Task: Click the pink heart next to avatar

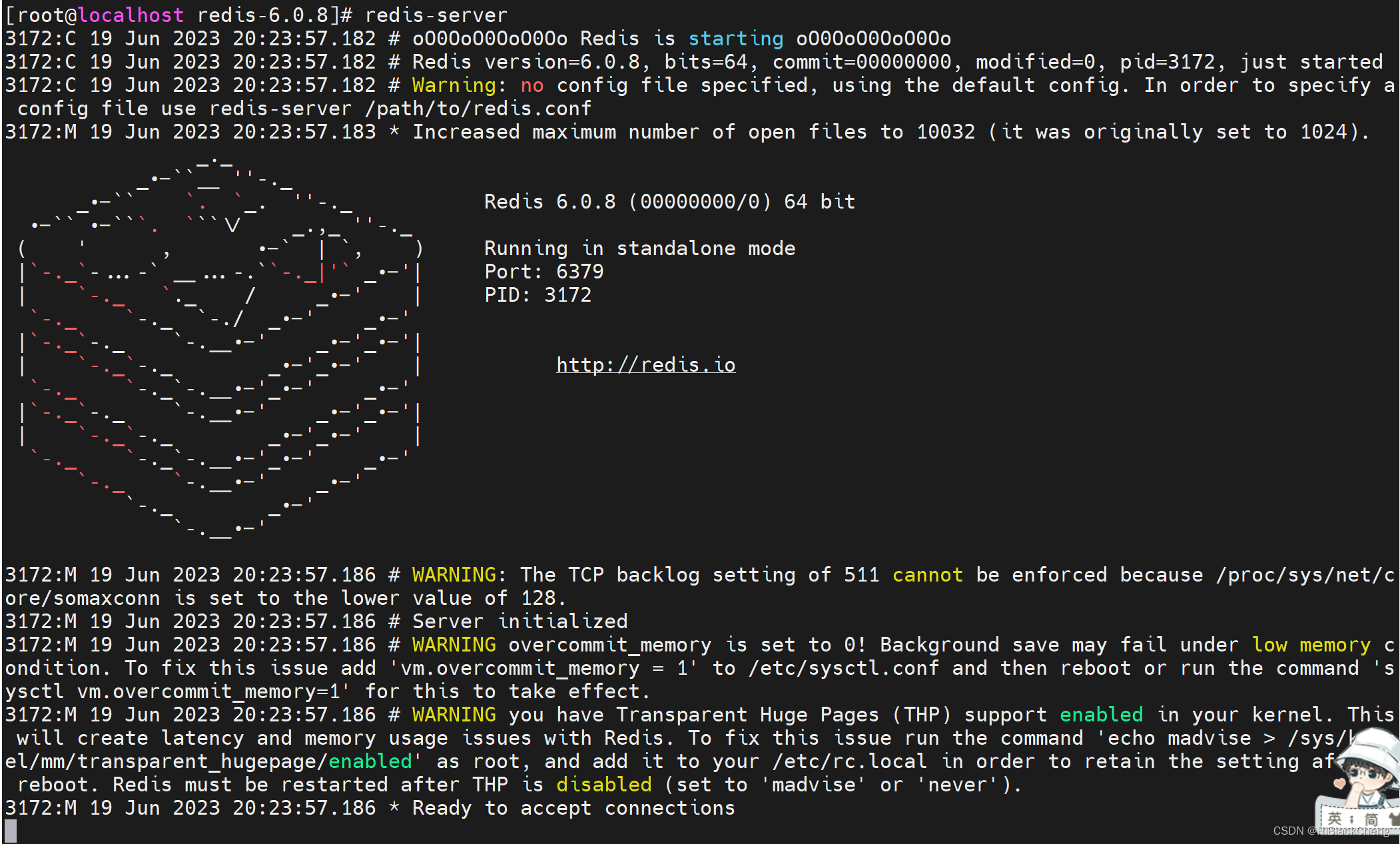Action: coord(1339,783)
